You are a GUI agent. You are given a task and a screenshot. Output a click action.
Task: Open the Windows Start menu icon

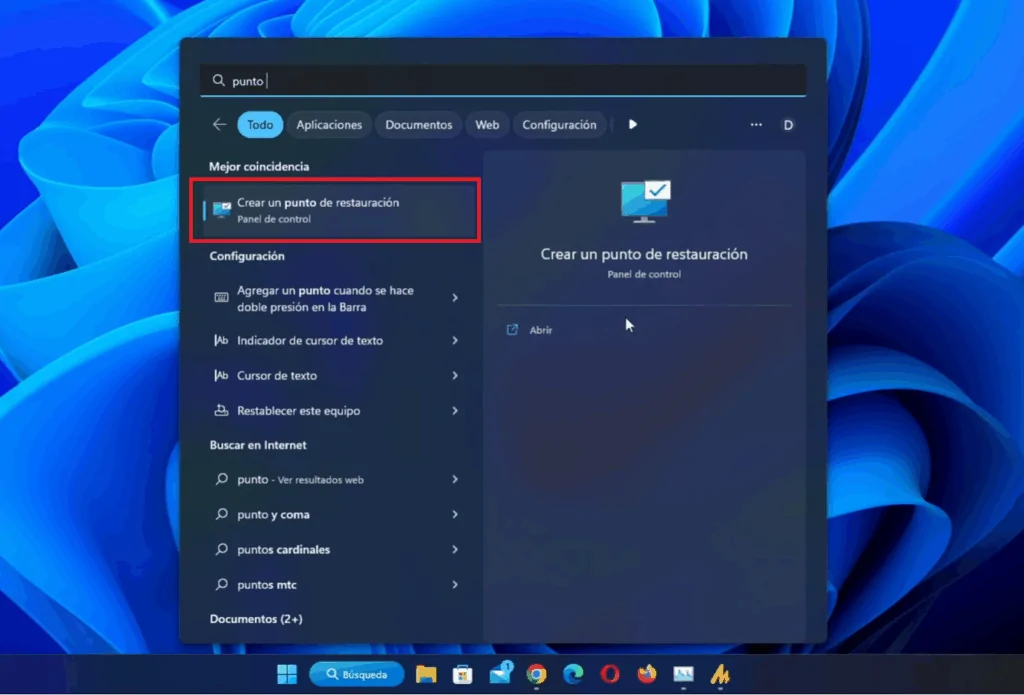[x=287, y=674]
